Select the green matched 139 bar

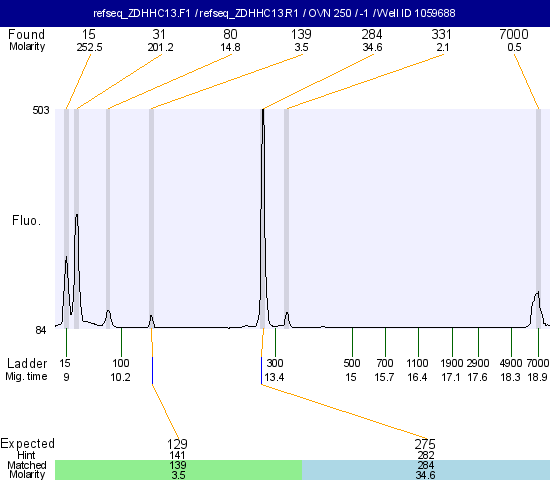[179, 470]
